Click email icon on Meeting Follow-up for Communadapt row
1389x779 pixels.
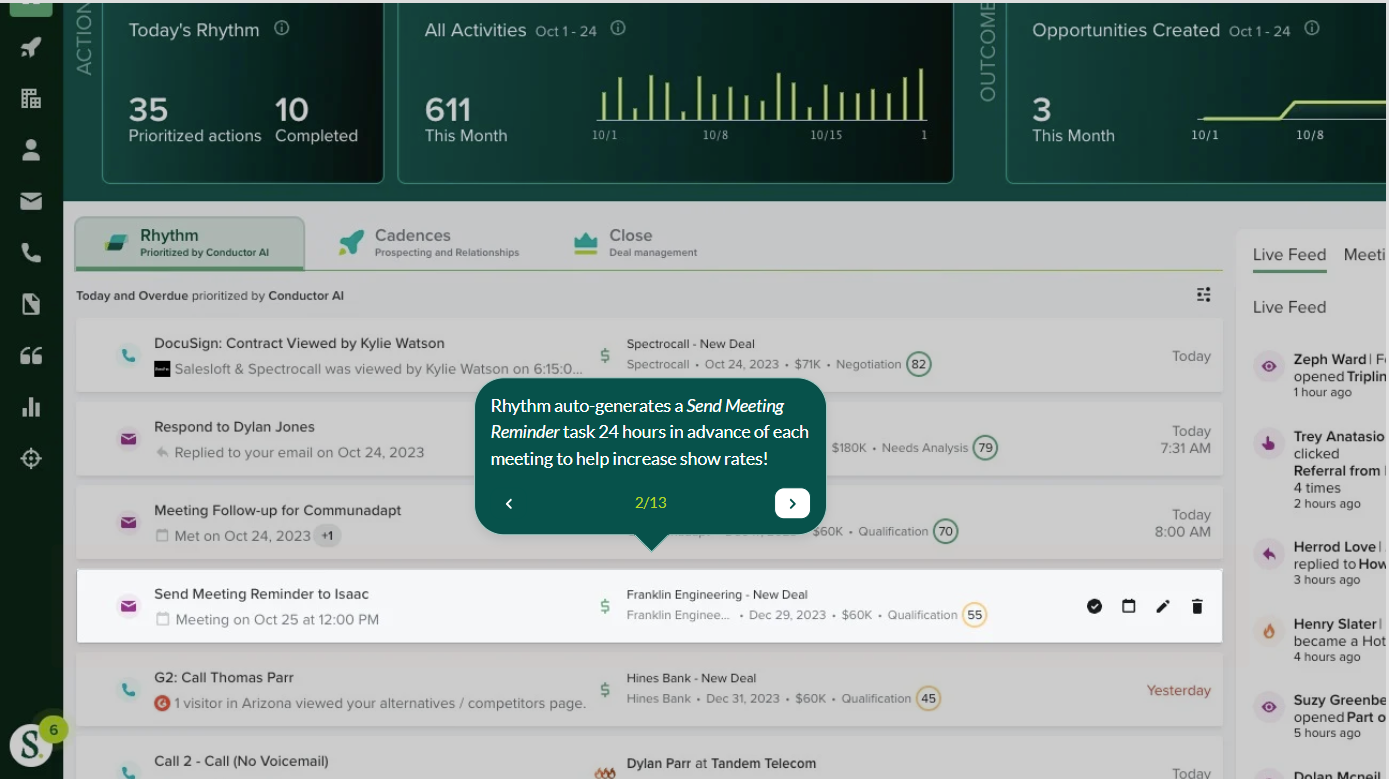(x=128, y=522)
